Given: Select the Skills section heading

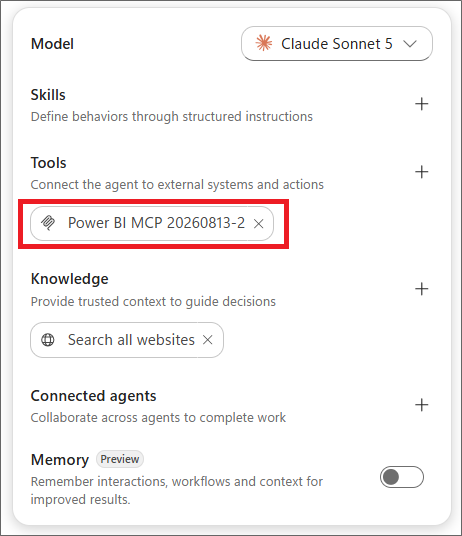Looking at the screenshot, I should pos(48,95).
